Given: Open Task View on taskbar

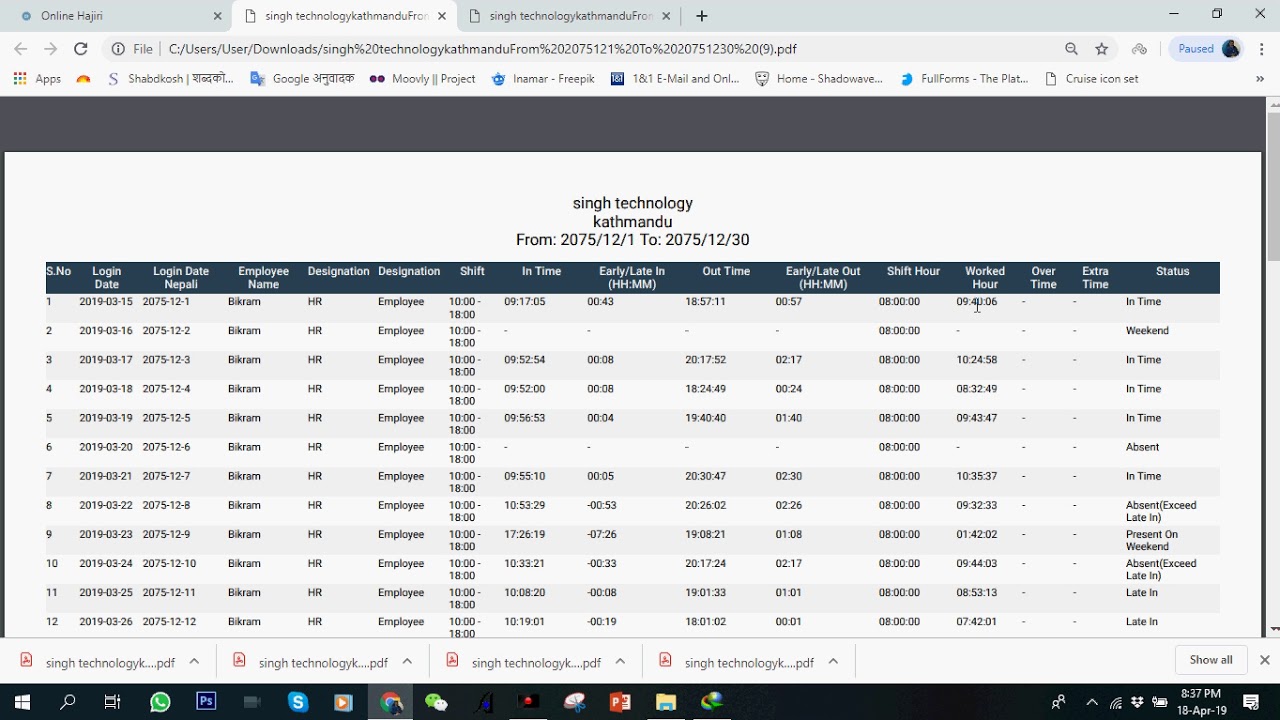Looking at the screenshot, I should 113,702.
